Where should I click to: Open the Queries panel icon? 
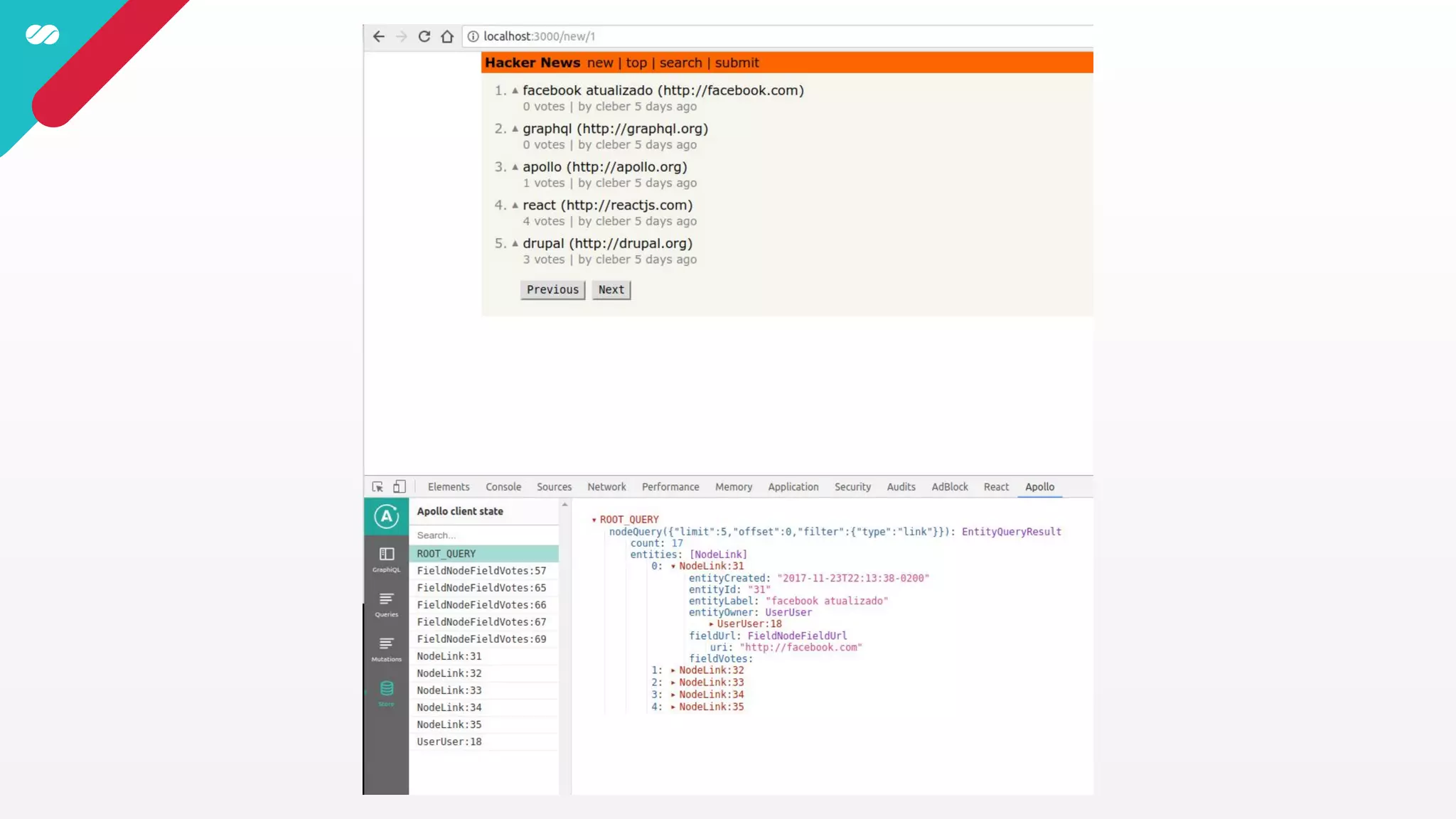coord(386,604)
